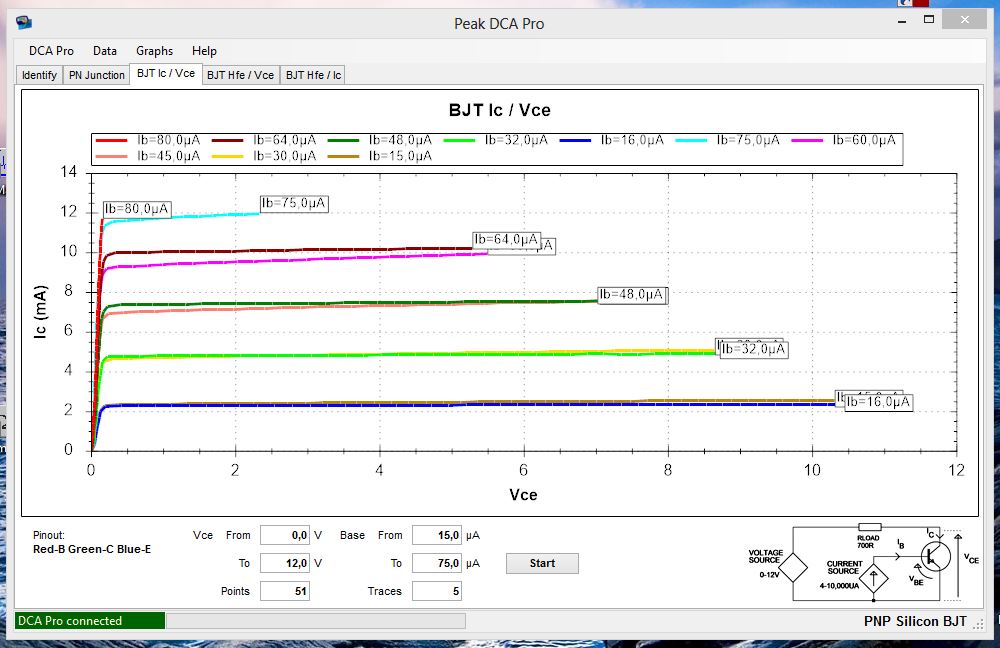Click the current source symbol in schematic
Viewport: 1000px width, 648px height.
point(874,578)
